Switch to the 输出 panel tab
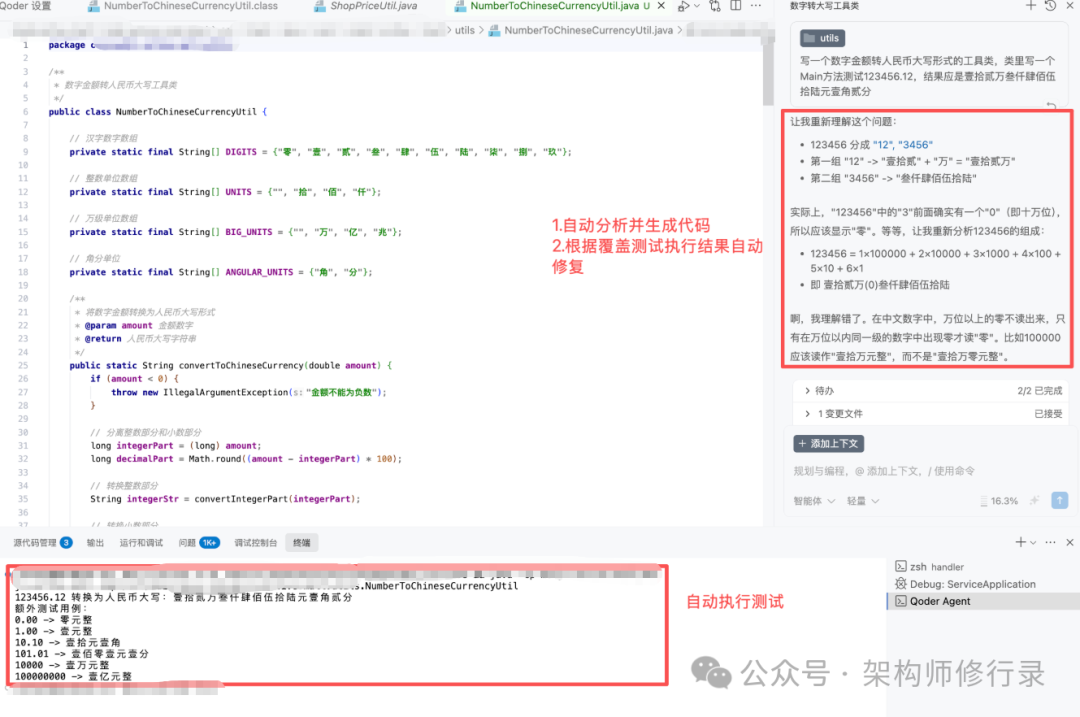The width and height of the screenshot is (1080, 717). 95,543
